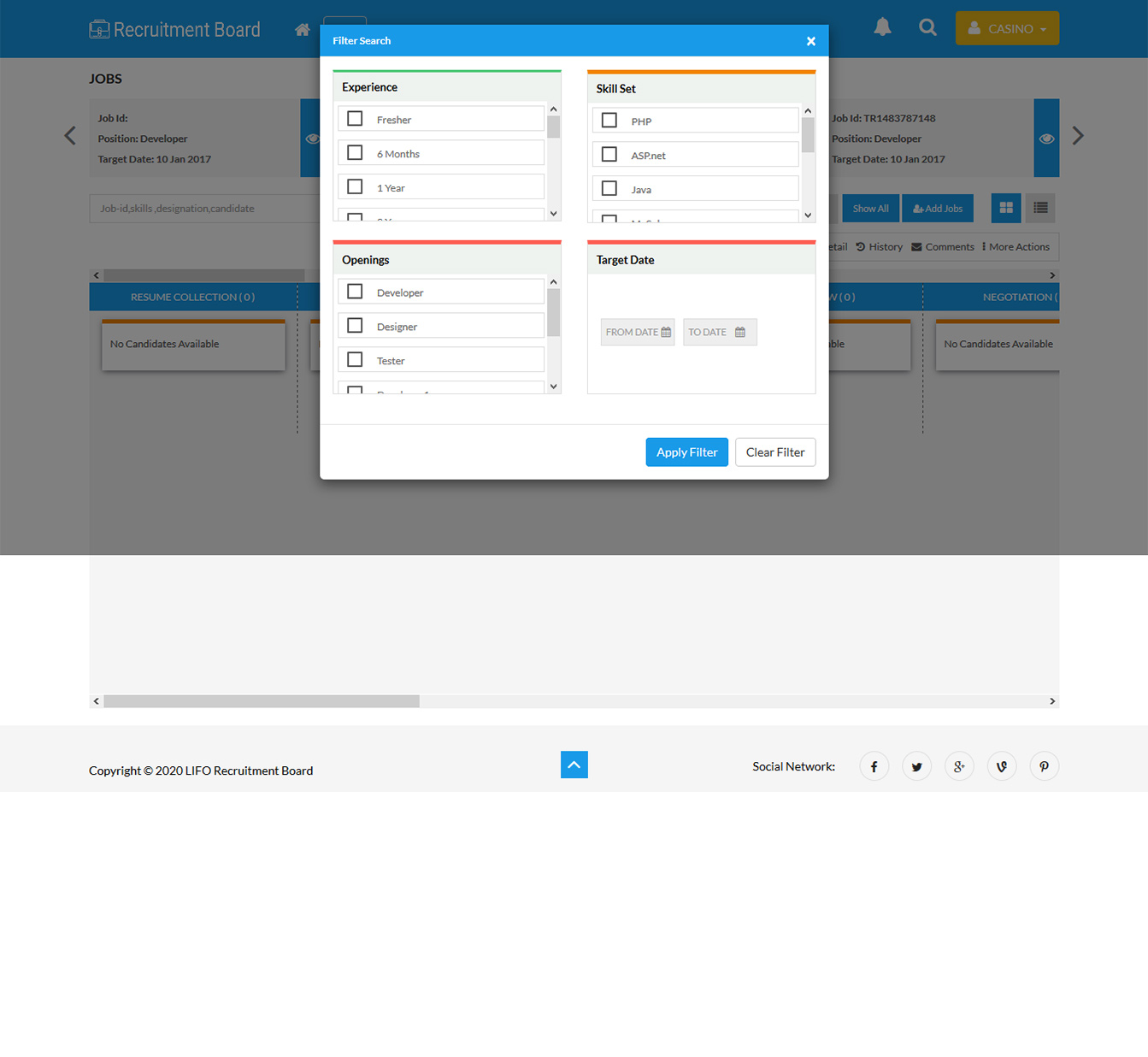The width and height of the screenshot is (1148, 1057).
Task: Click 'No Candidates Available' under Resume Collection
Action: (165, 344)
